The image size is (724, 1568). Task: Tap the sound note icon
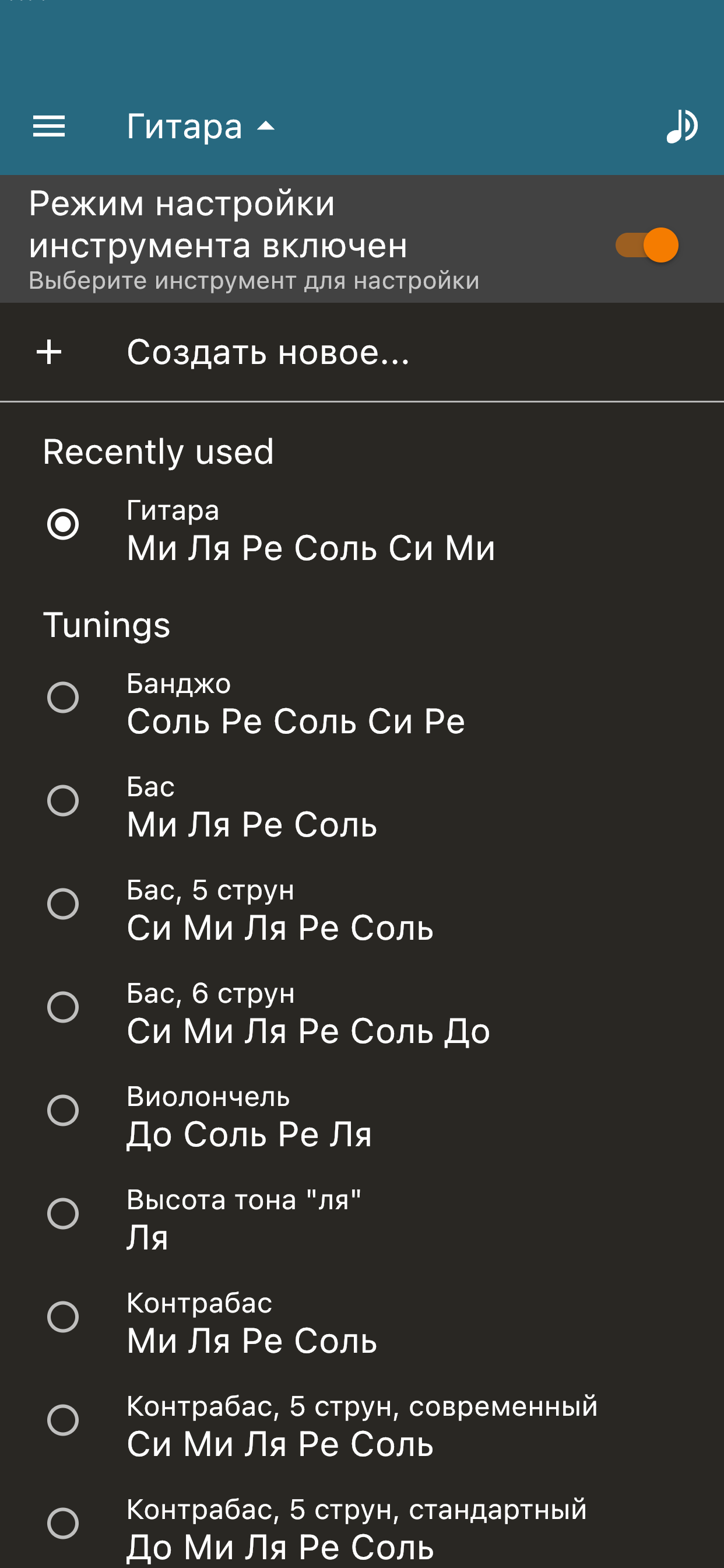click(681, 127)
